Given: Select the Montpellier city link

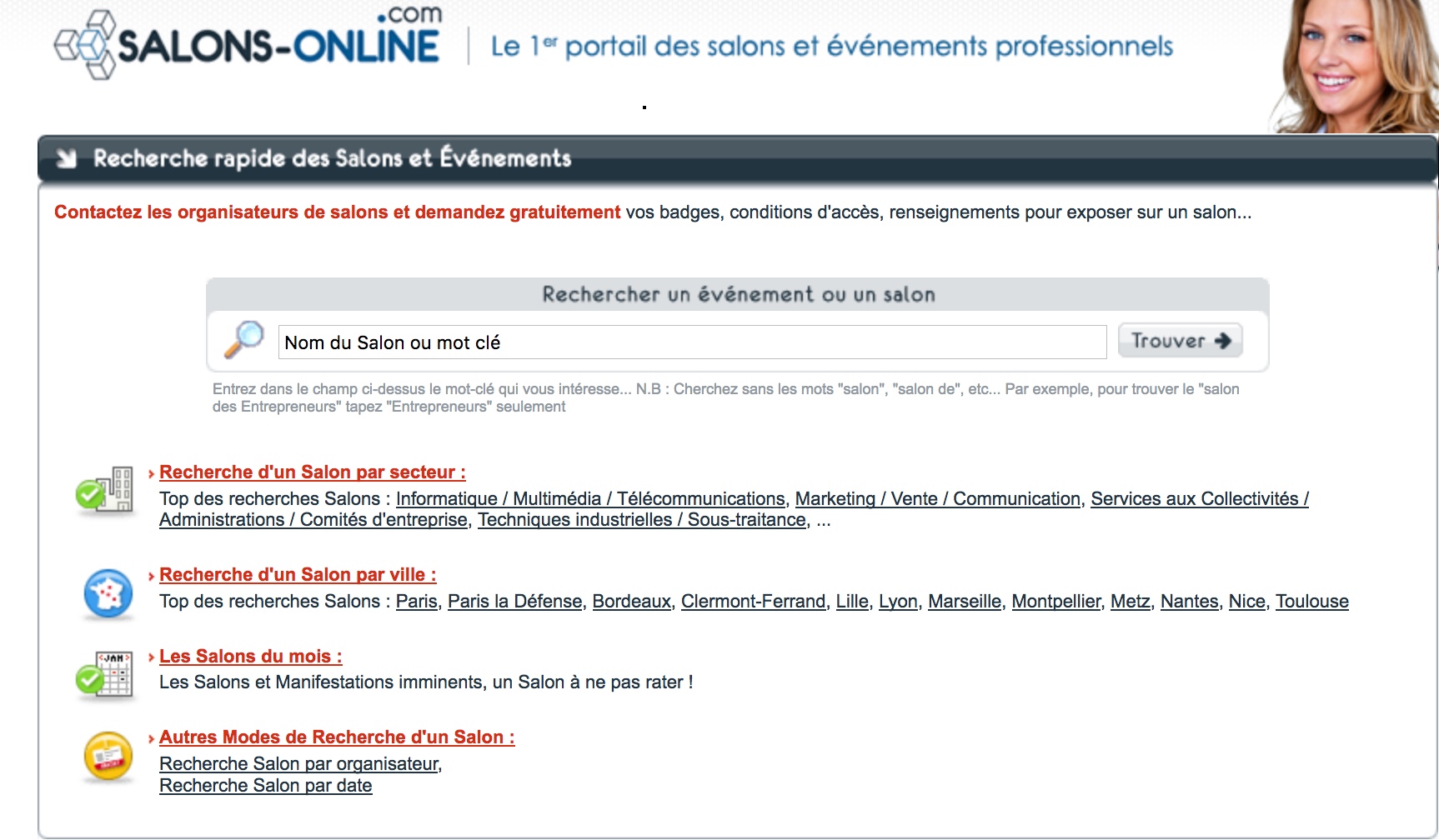Looking at the screenshot, I should pyautogui.click(x=1056, y=602).
